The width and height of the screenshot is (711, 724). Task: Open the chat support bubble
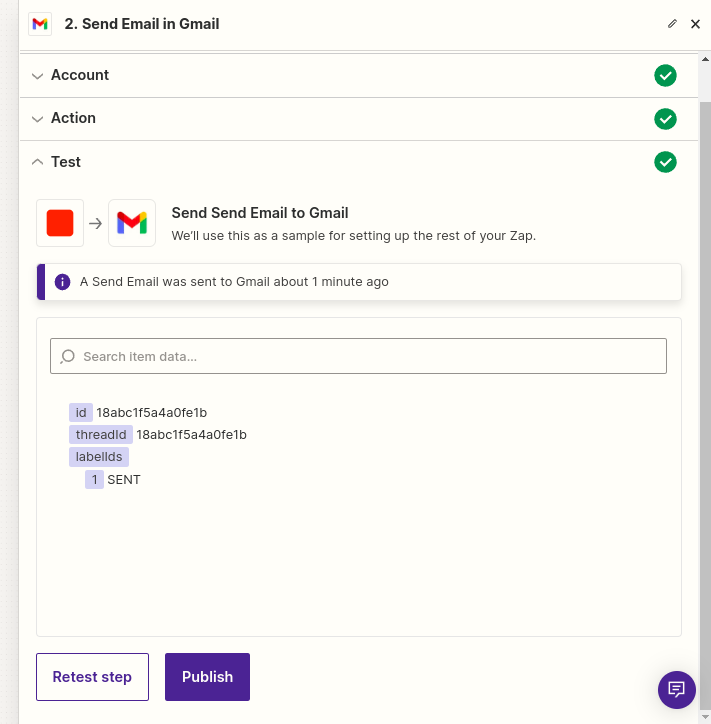677,689
